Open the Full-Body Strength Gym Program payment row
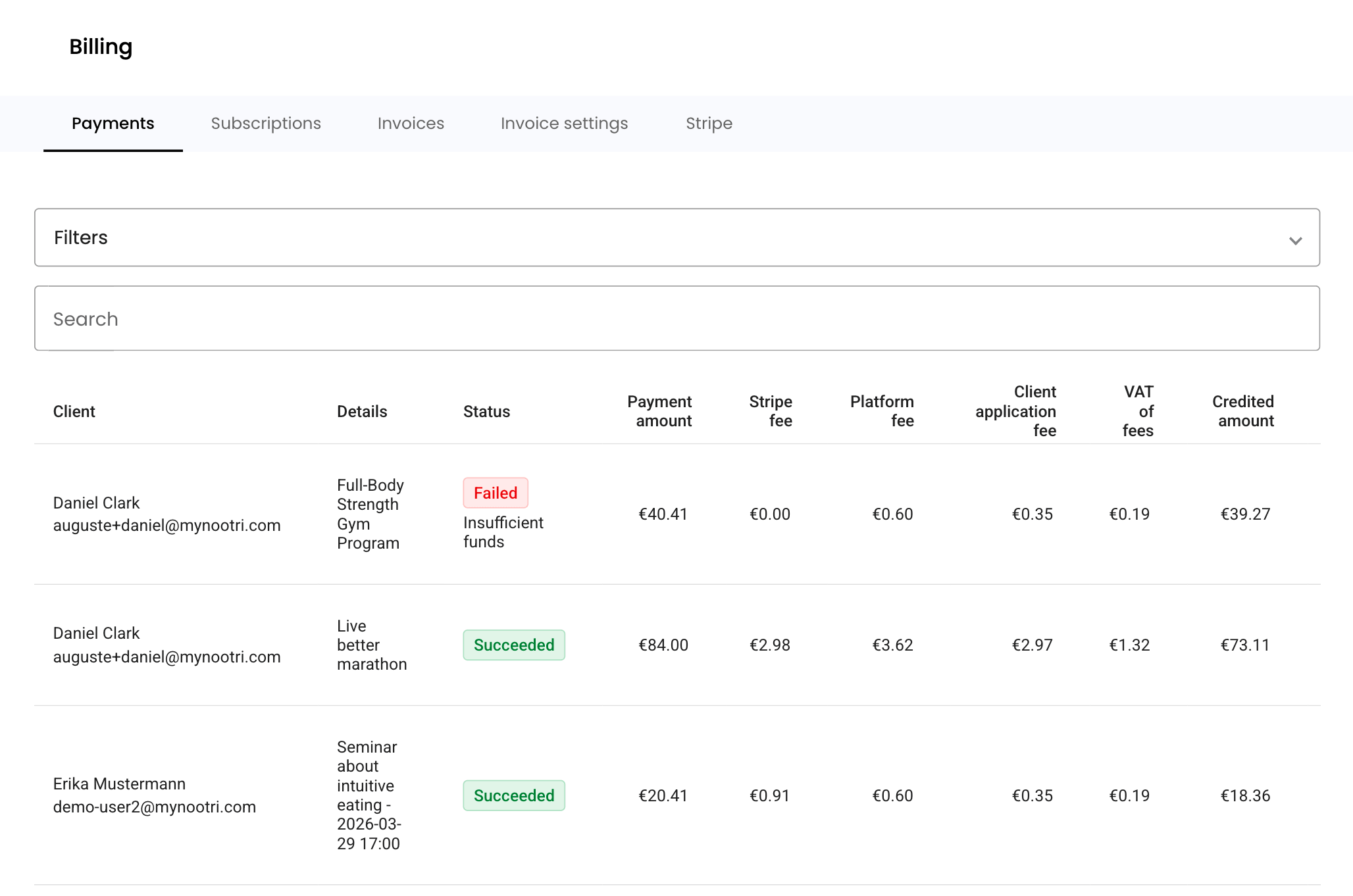Image resolution: width=1353 pixels, height=896 pixels. click(370, 514)
